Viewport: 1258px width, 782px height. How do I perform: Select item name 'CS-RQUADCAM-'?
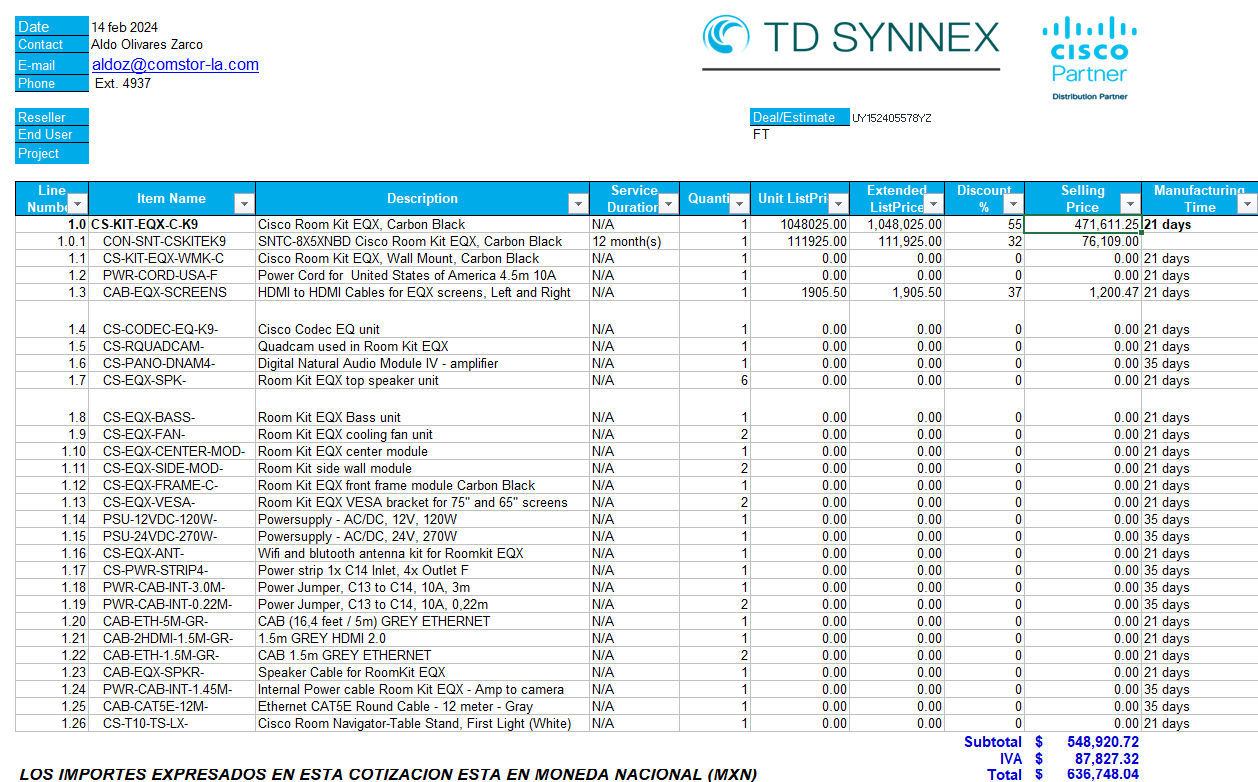point(153,347)
